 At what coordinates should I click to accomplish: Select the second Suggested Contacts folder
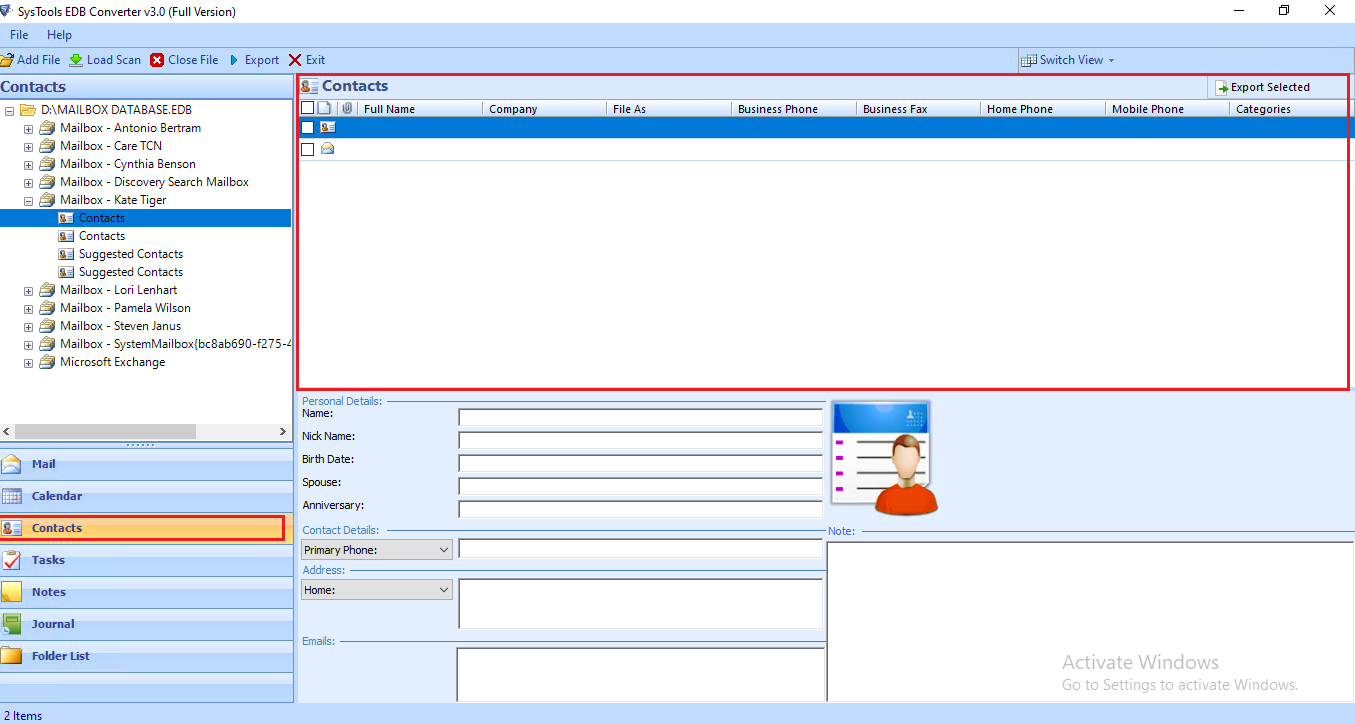(x=131, y=272)
